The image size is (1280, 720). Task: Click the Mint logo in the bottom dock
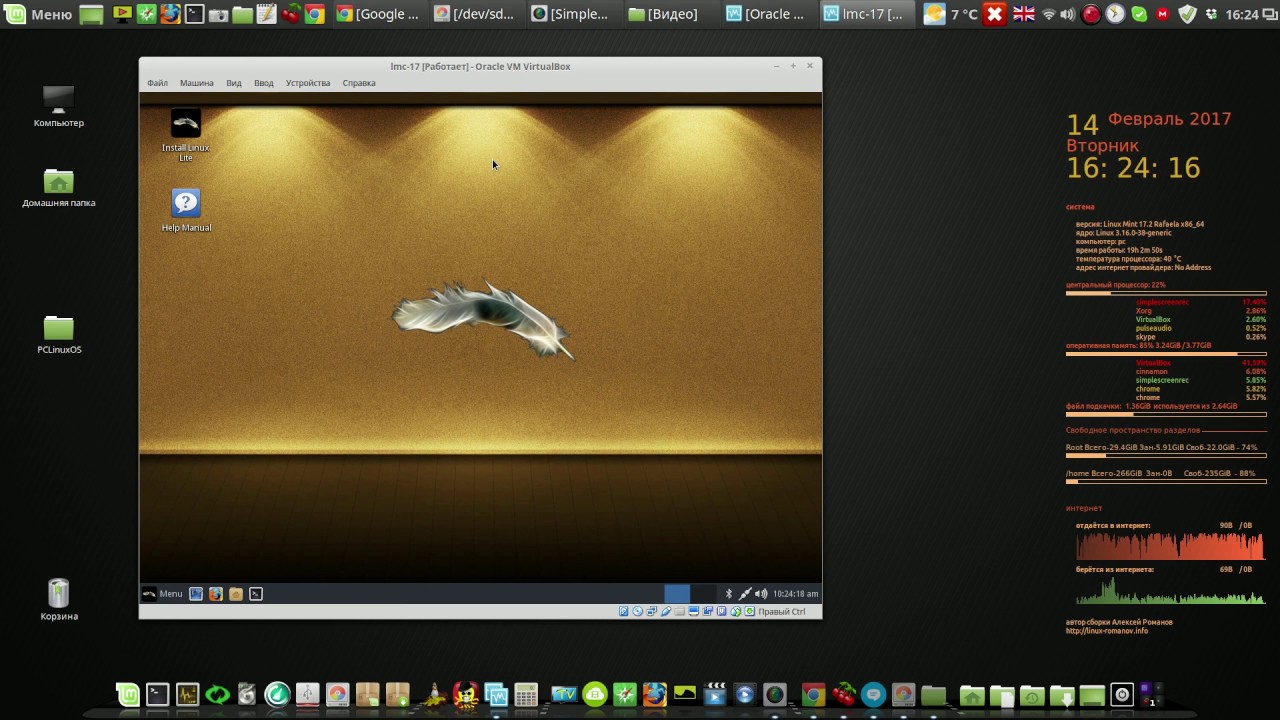coord(128,694)
